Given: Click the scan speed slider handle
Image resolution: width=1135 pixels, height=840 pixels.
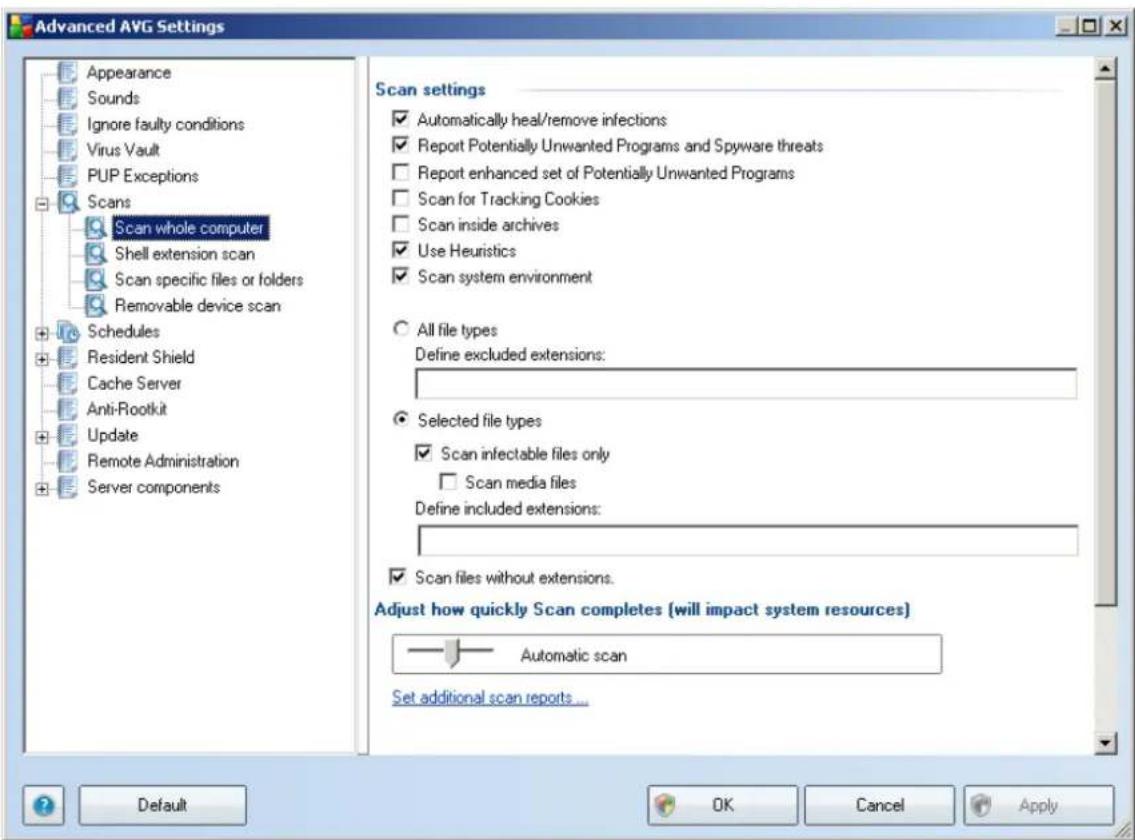Looking at the screenshot, I should pyautogui.click(x=452, y=652).
